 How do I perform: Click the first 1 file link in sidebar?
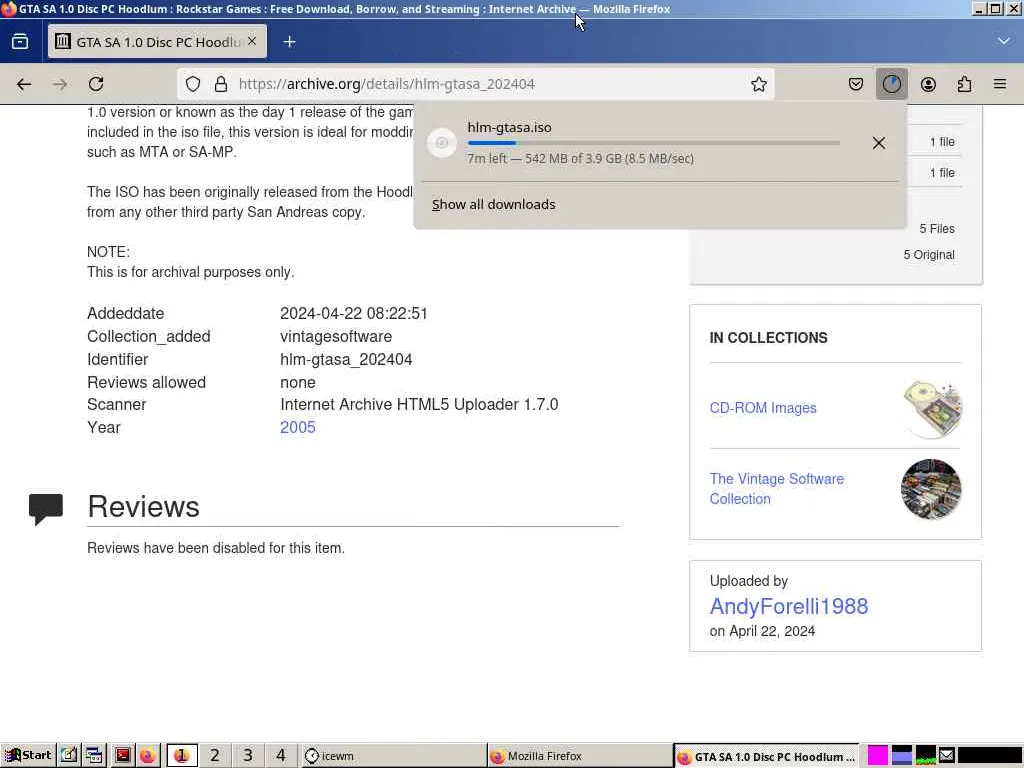click(942, 142)
